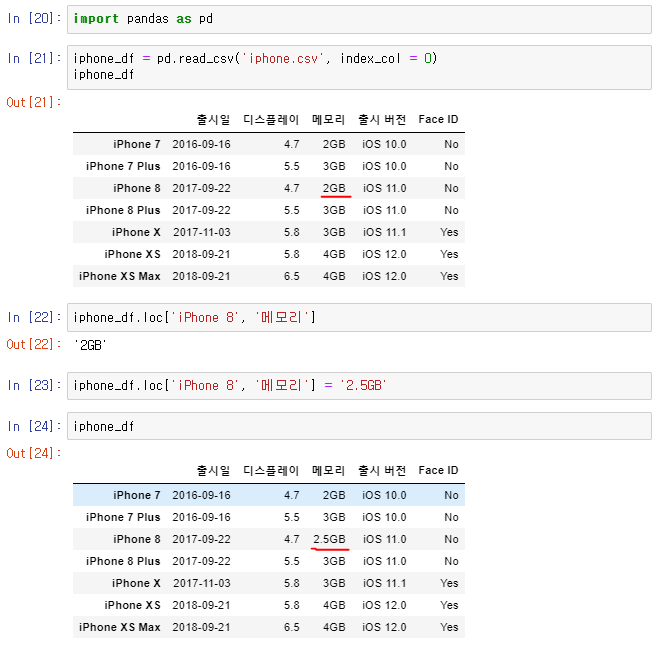Click the In [23] assignment code cell
Screen dimensions: 661x646
click(x=359, y=386)
